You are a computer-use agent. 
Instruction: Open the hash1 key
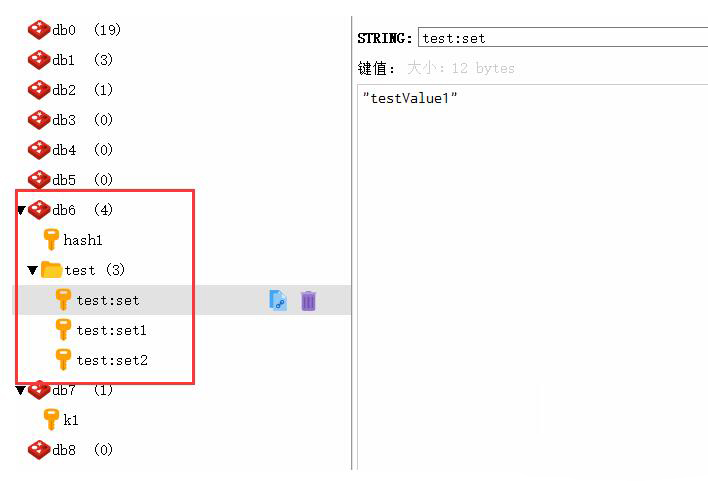click(x=83, y=240)
